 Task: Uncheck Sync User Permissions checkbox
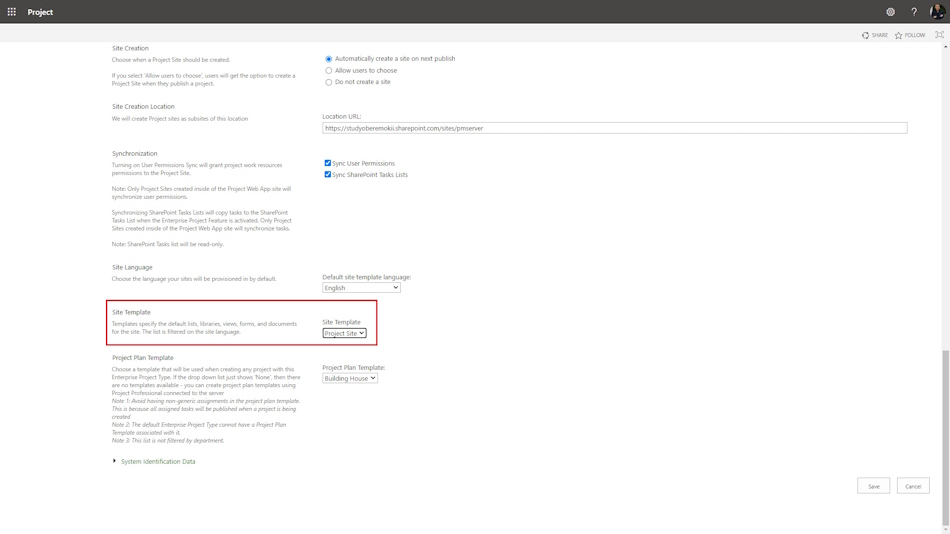point(328,163)
